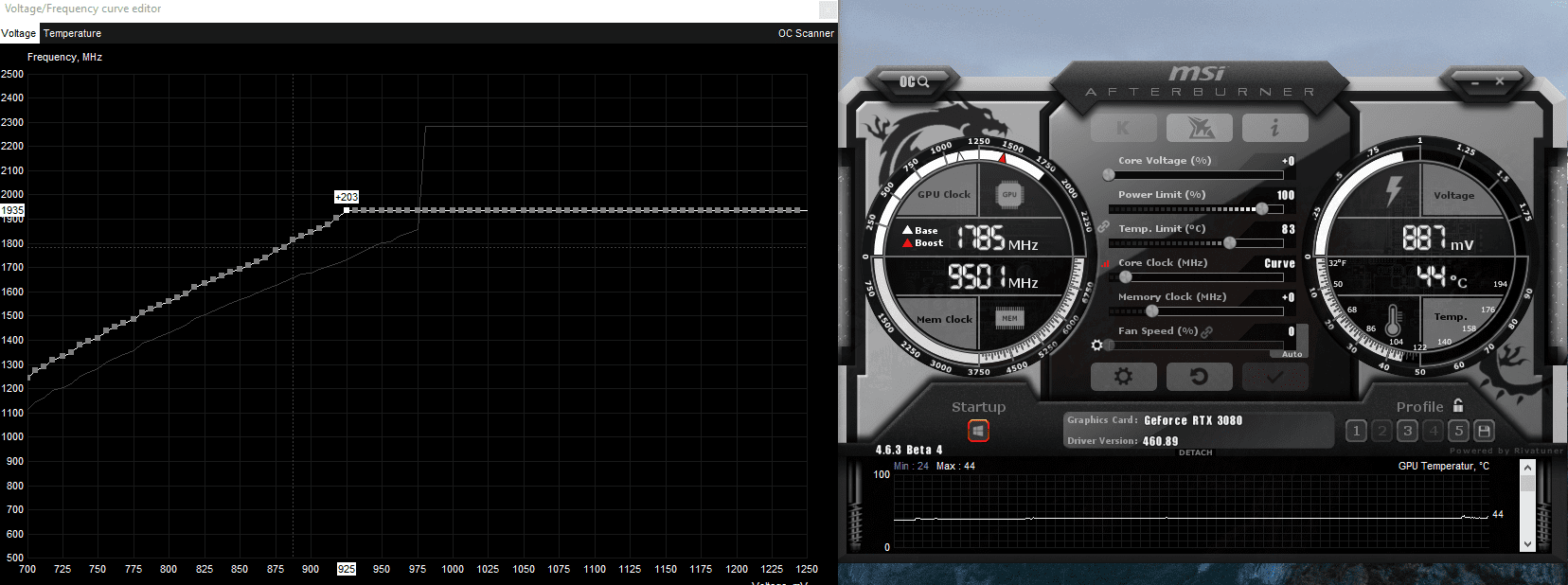Open Afterburner settings gear button
1568x585 pixels.
[x=1123, y=377]
